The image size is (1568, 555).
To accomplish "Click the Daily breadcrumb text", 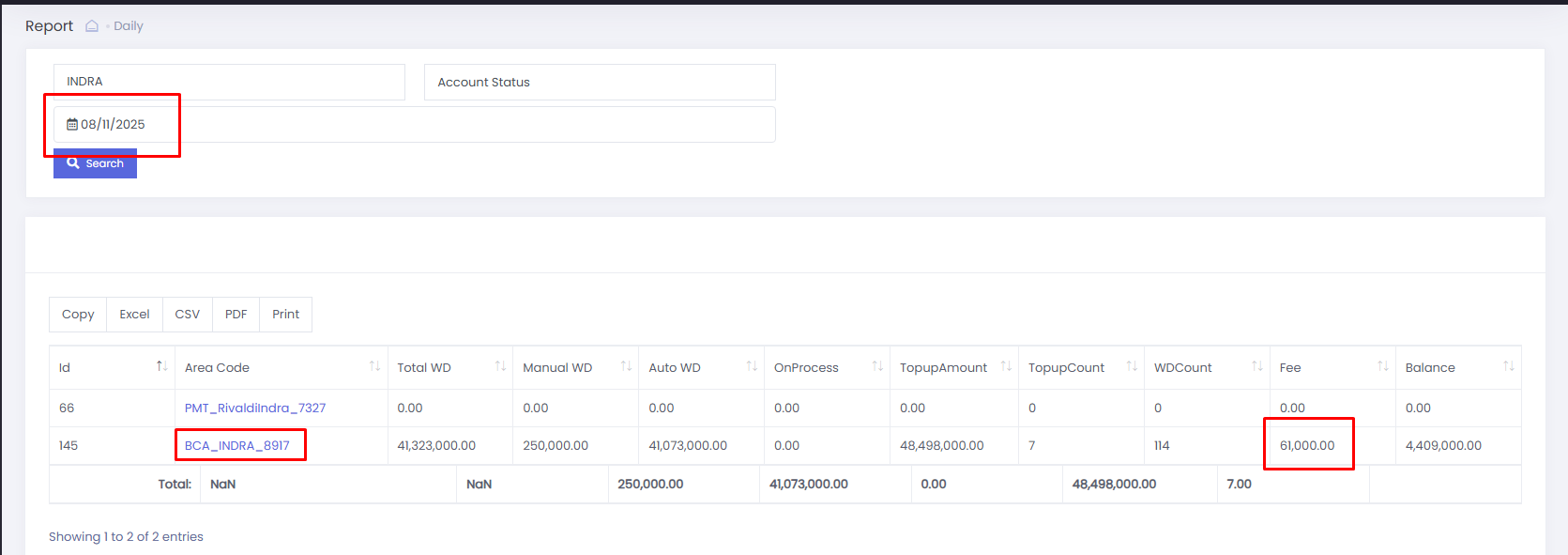I will click(x=129, y=26).
